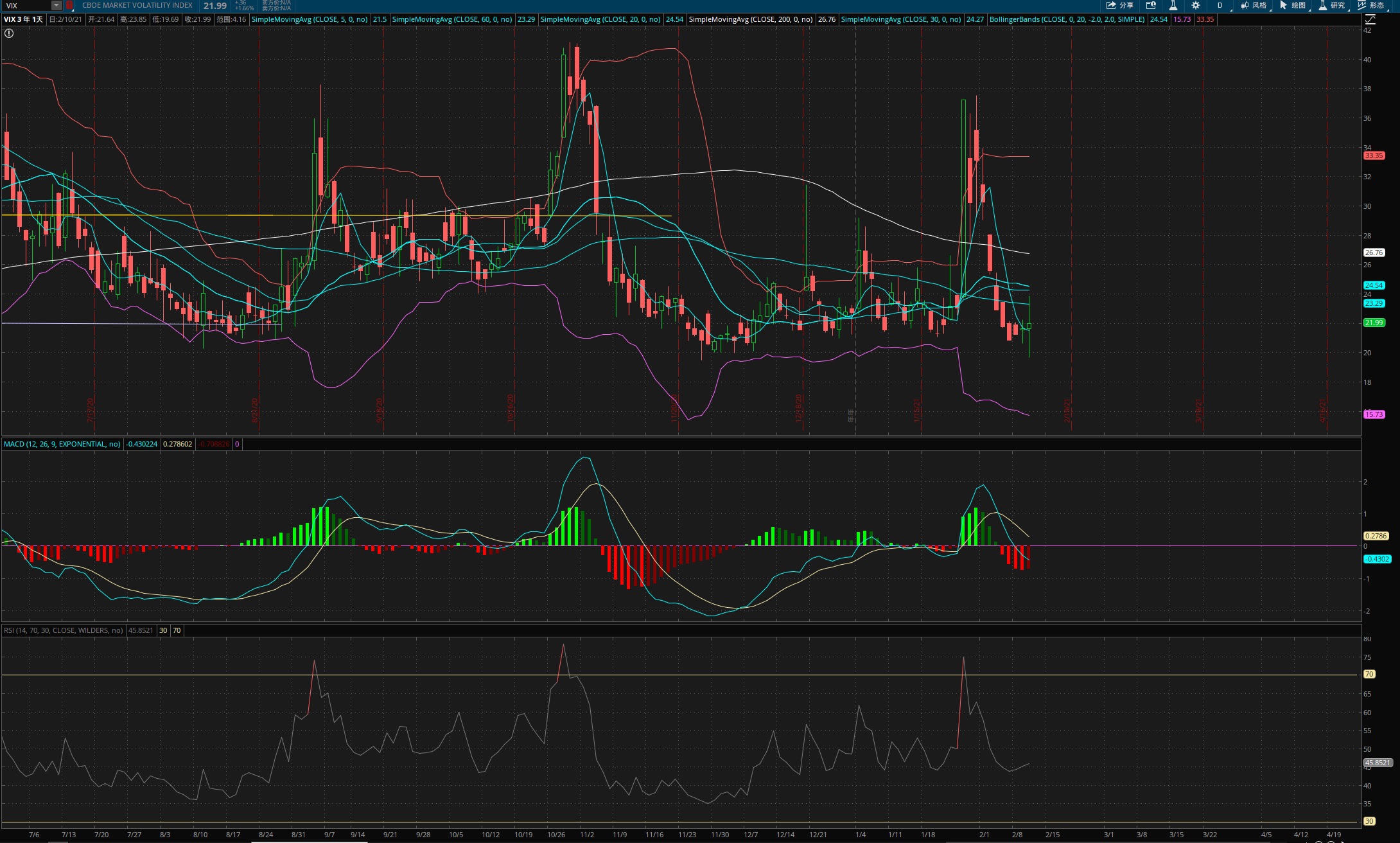1400x843 pixels.
Task: Click the RSI 70 overbought level tag
Action: coord(1369,674)
